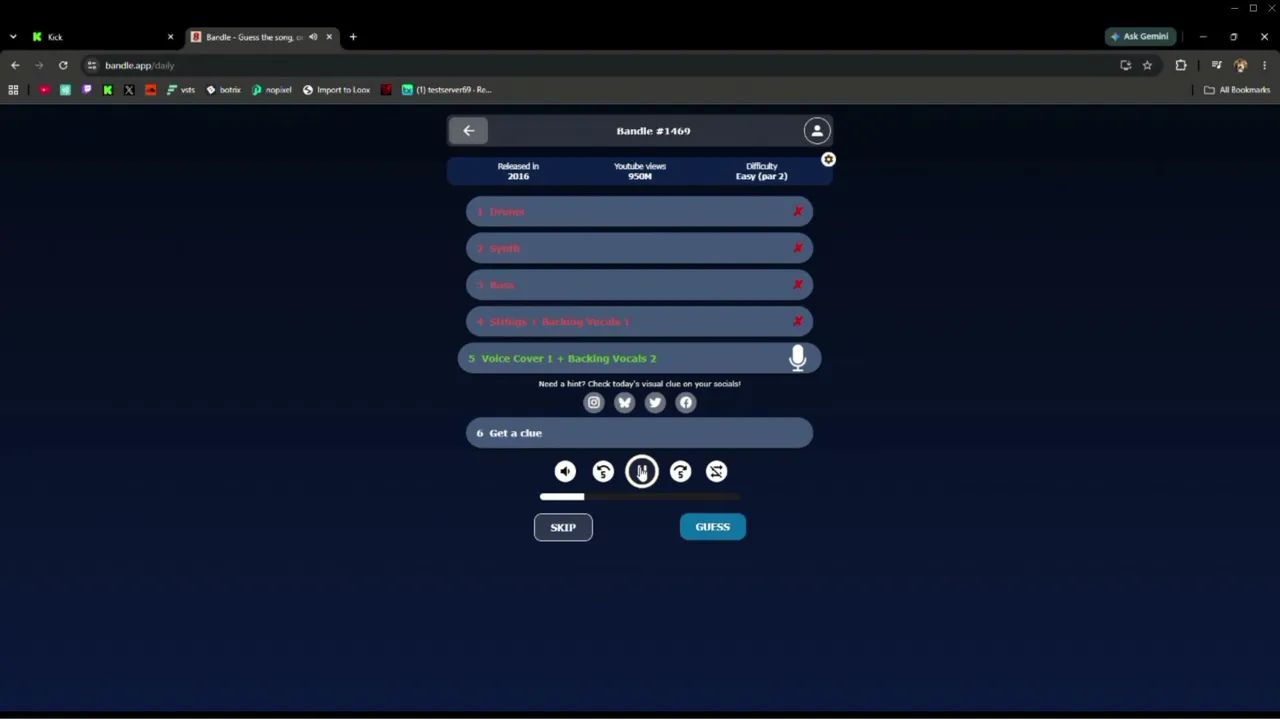Toggle the loop/repeat playback button
The height and width of the screenshot is (720, 1280).
717,472
